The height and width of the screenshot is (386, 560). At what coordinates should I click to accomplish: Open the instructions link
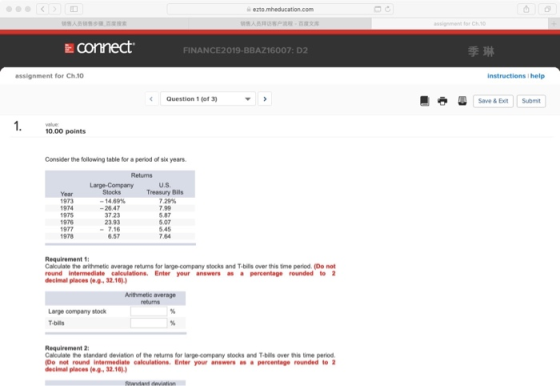[x=506, y=76]
